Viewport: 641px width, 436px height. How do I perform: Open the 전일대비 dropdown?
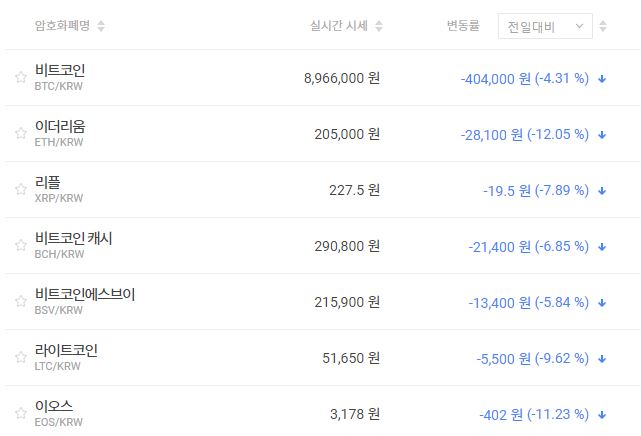545,26
